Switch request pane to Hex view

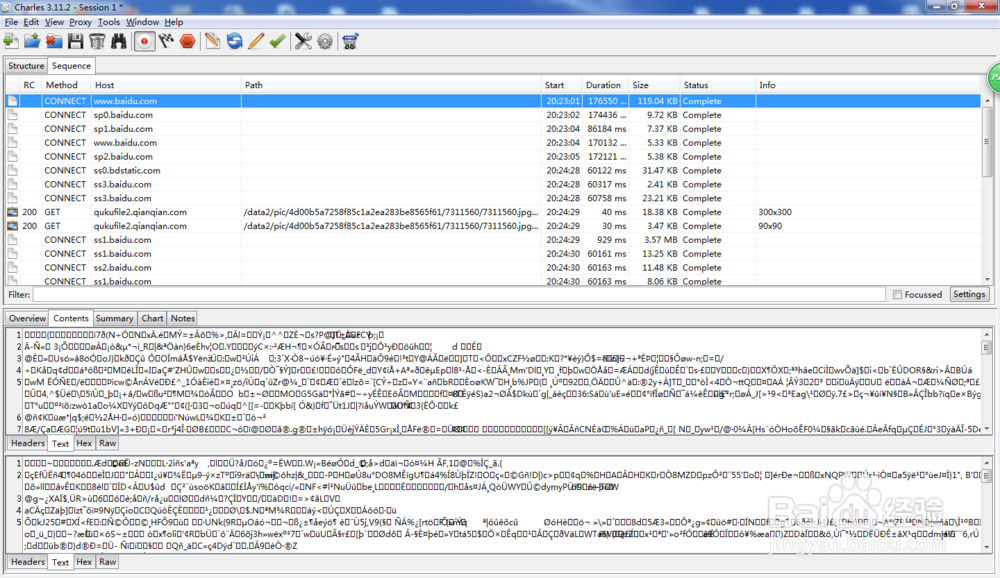click(84, 443)
